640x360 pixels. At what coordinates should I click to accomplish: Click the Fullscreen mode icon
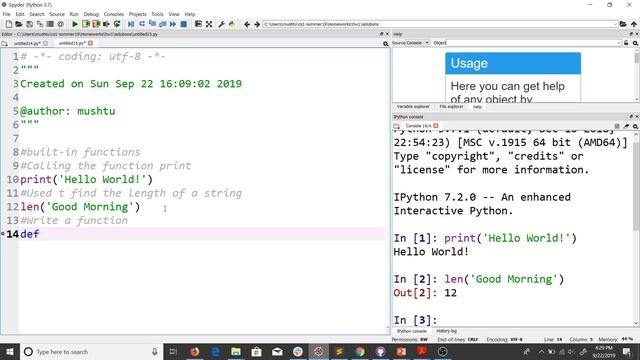209,24
